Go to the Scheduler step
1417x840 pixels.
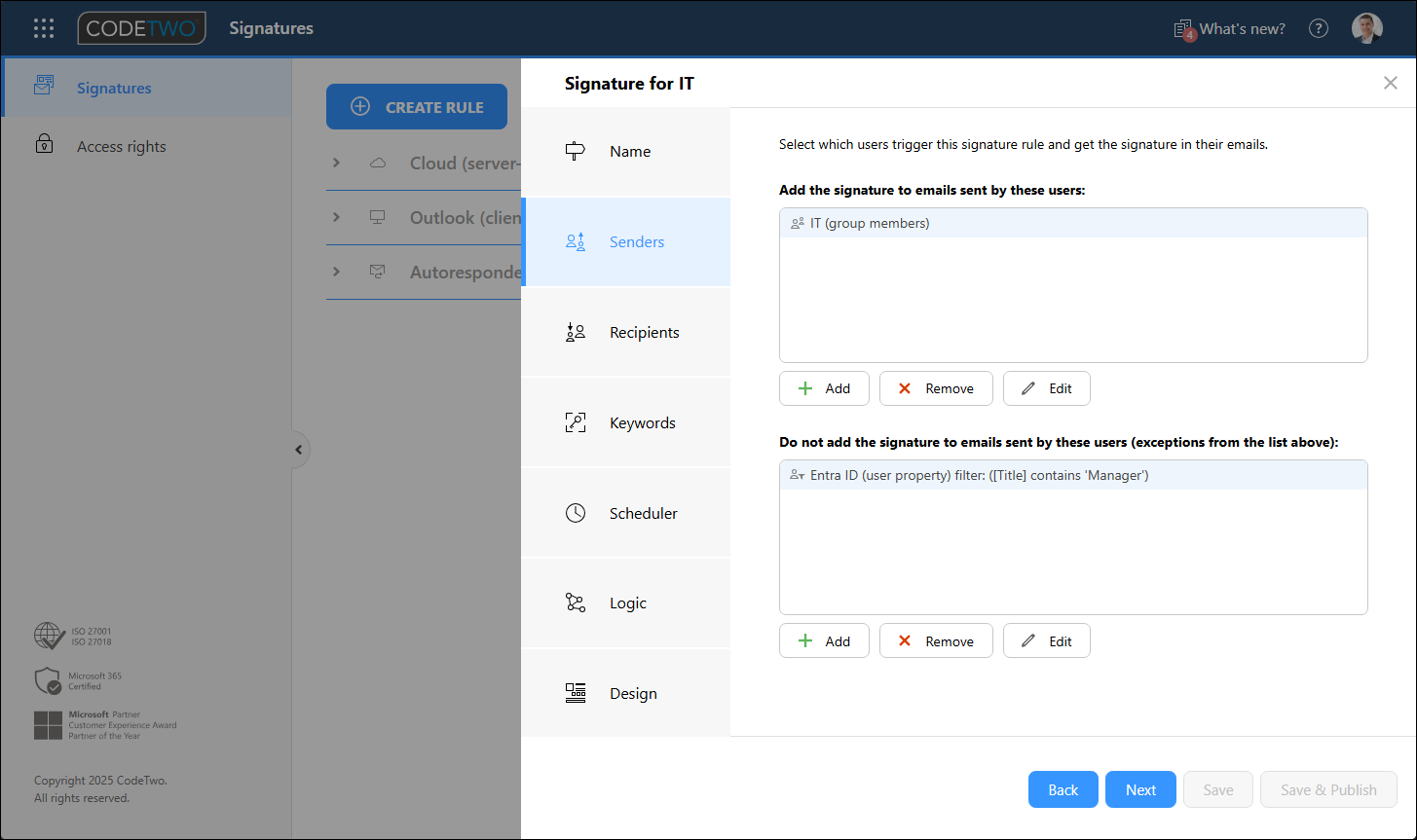coord(626,513)
